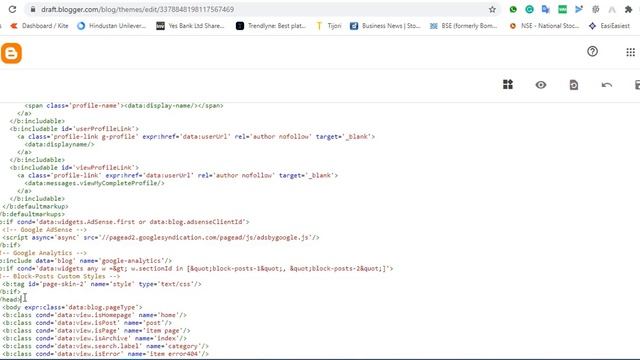Click the closing b:defaultmarkups line

click(x=32, y=214)
